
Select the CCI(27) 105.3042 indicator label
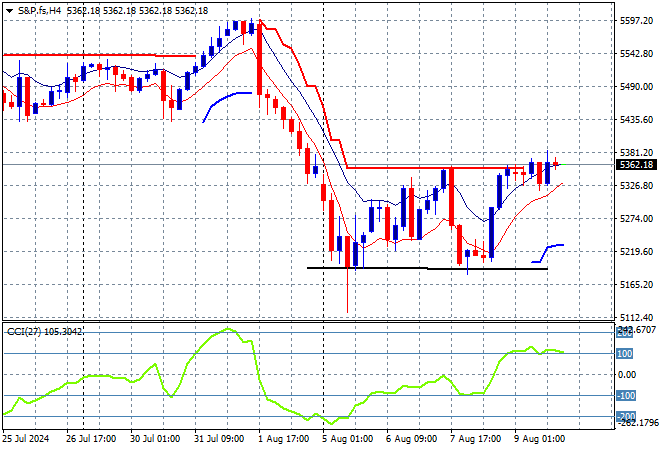(44, 332)
